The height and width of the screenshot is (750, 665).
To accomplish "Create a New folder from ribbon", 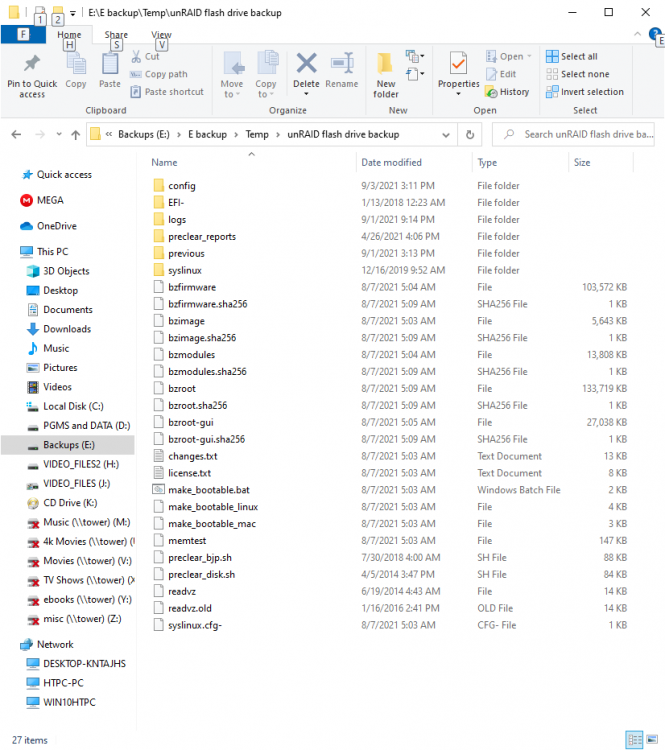I will tap(386, 75).
